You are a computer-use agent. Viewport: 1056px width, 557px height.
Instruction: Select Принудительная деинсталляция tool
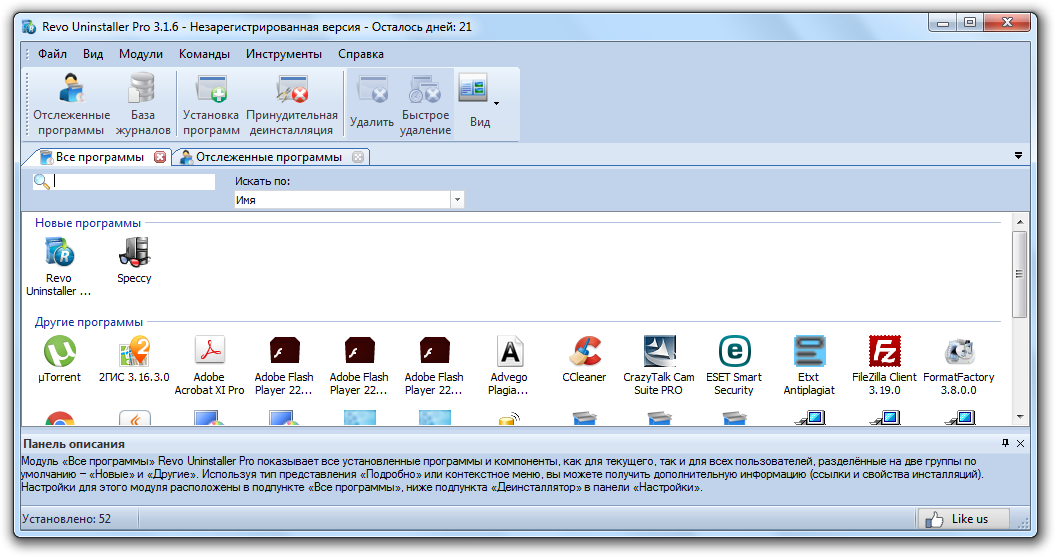click(x=292, y=104)
